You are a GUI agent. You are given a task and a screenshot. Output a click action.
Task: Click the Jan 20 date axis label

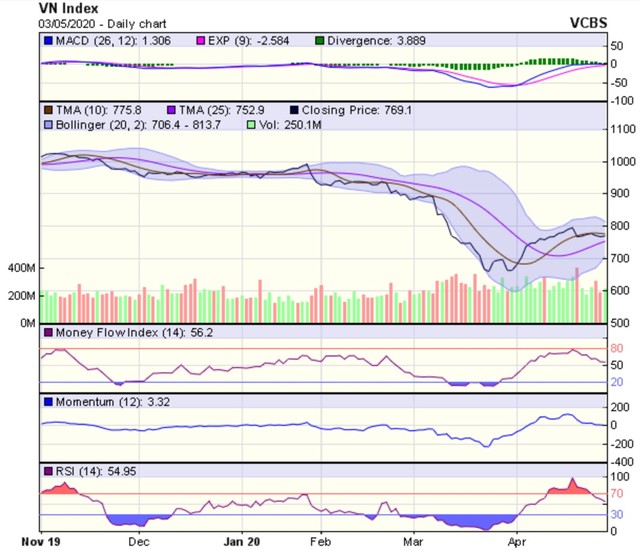[x=243, y=540]
